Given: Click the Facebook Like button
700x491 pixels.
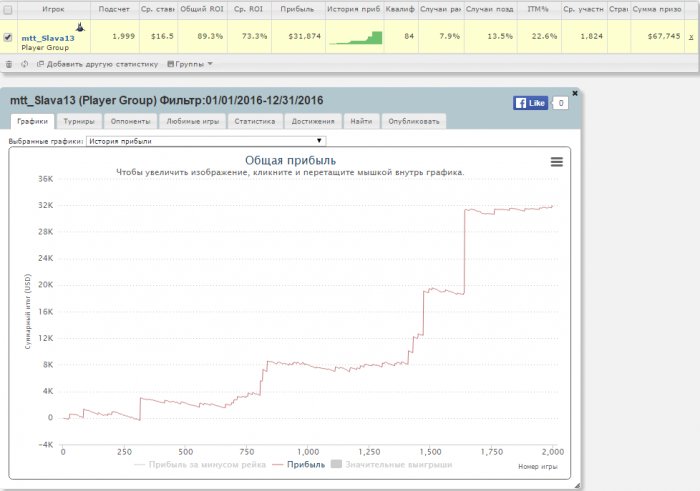Looking at the screenshot, I should coord(529,103).
